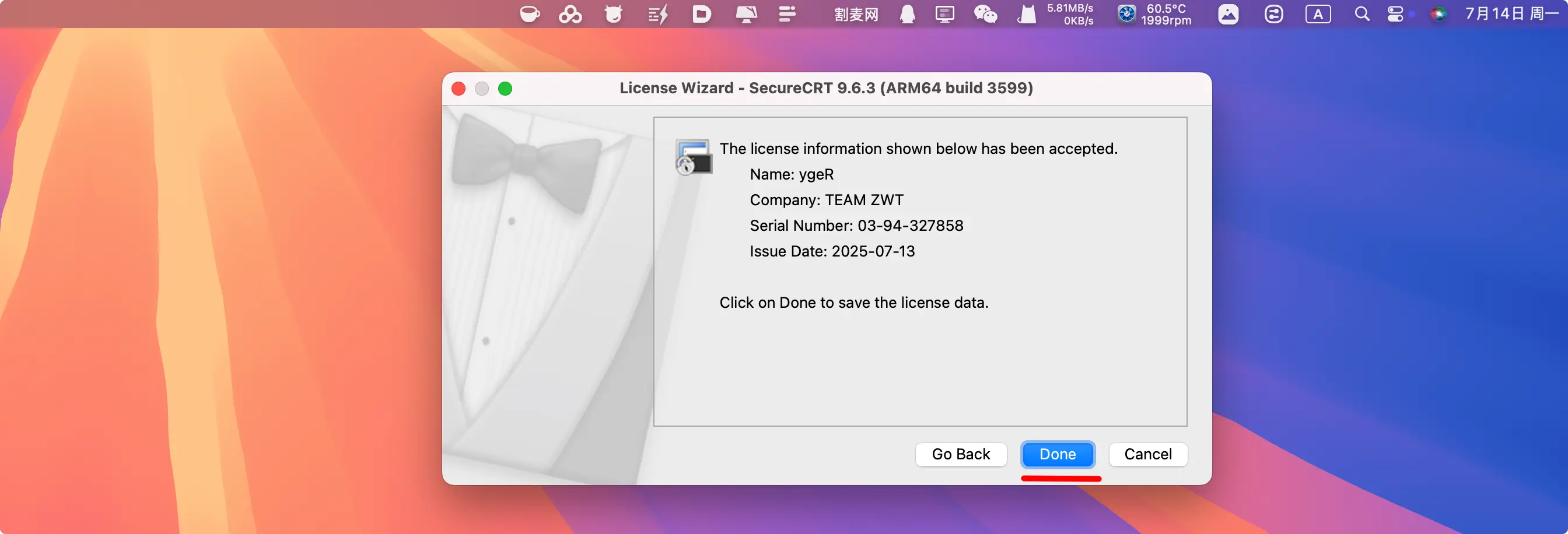Open the cat-shaped menu bar icon
The height and width of the screenshot is (534, 1568).
tap(1026, 14)
